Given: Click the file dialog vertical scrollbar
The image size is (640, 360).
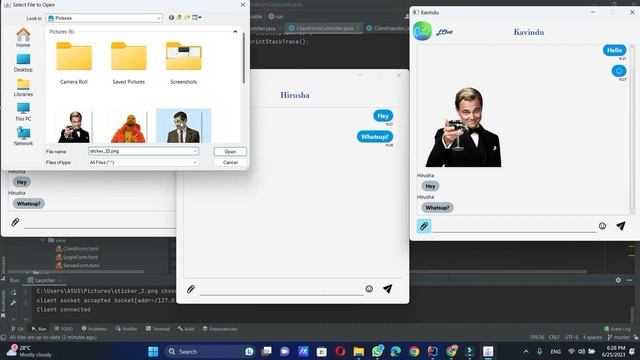Looking at the screenshot, I should point(244,58).
